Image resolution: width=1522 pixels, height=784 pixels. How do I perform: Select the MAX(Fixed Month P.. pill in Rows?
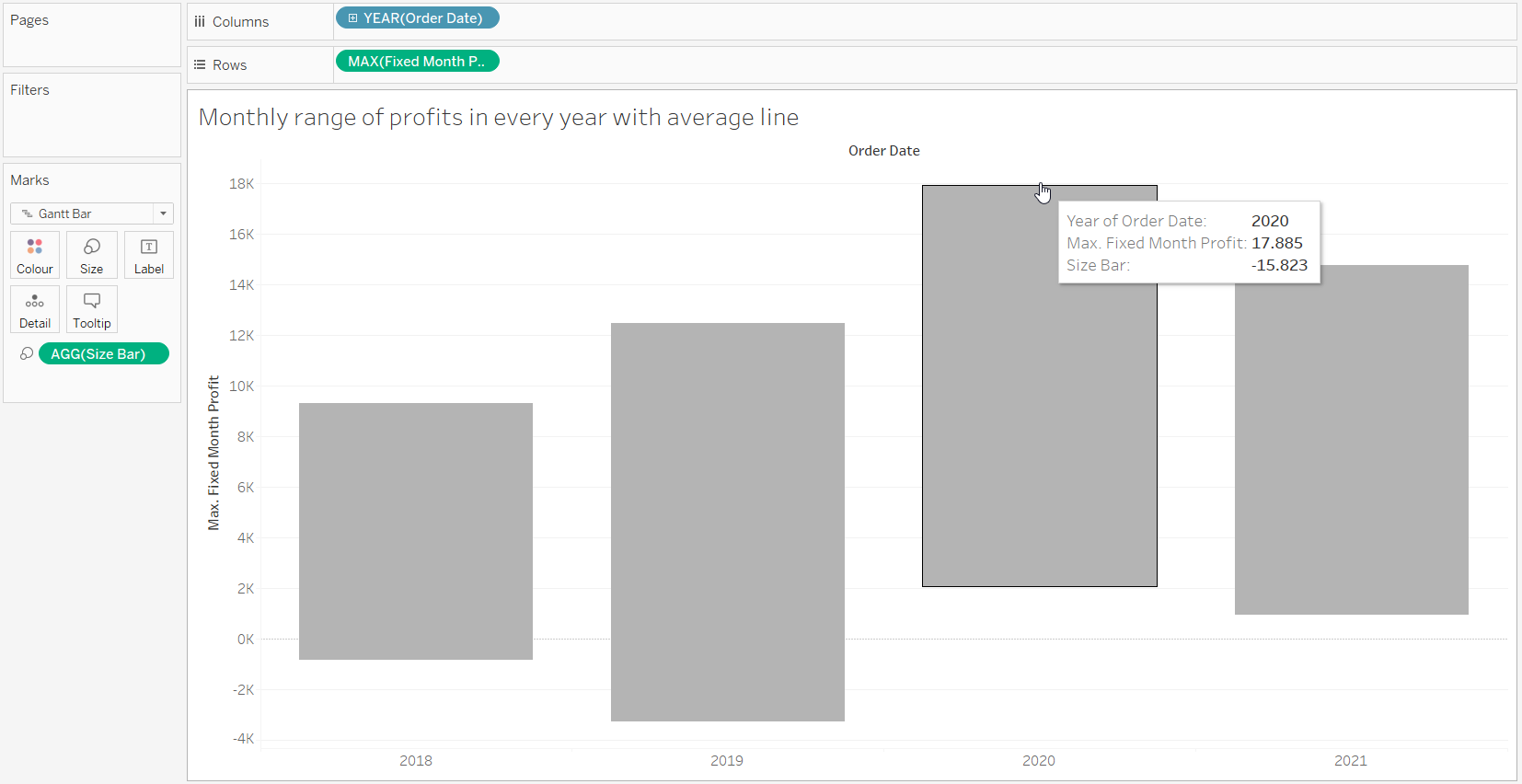[x=418, y=61]
